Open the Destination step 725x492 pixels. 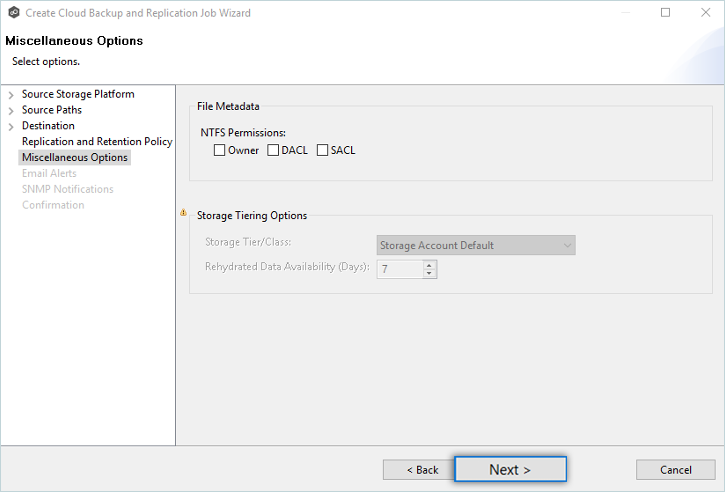(48, 126)
